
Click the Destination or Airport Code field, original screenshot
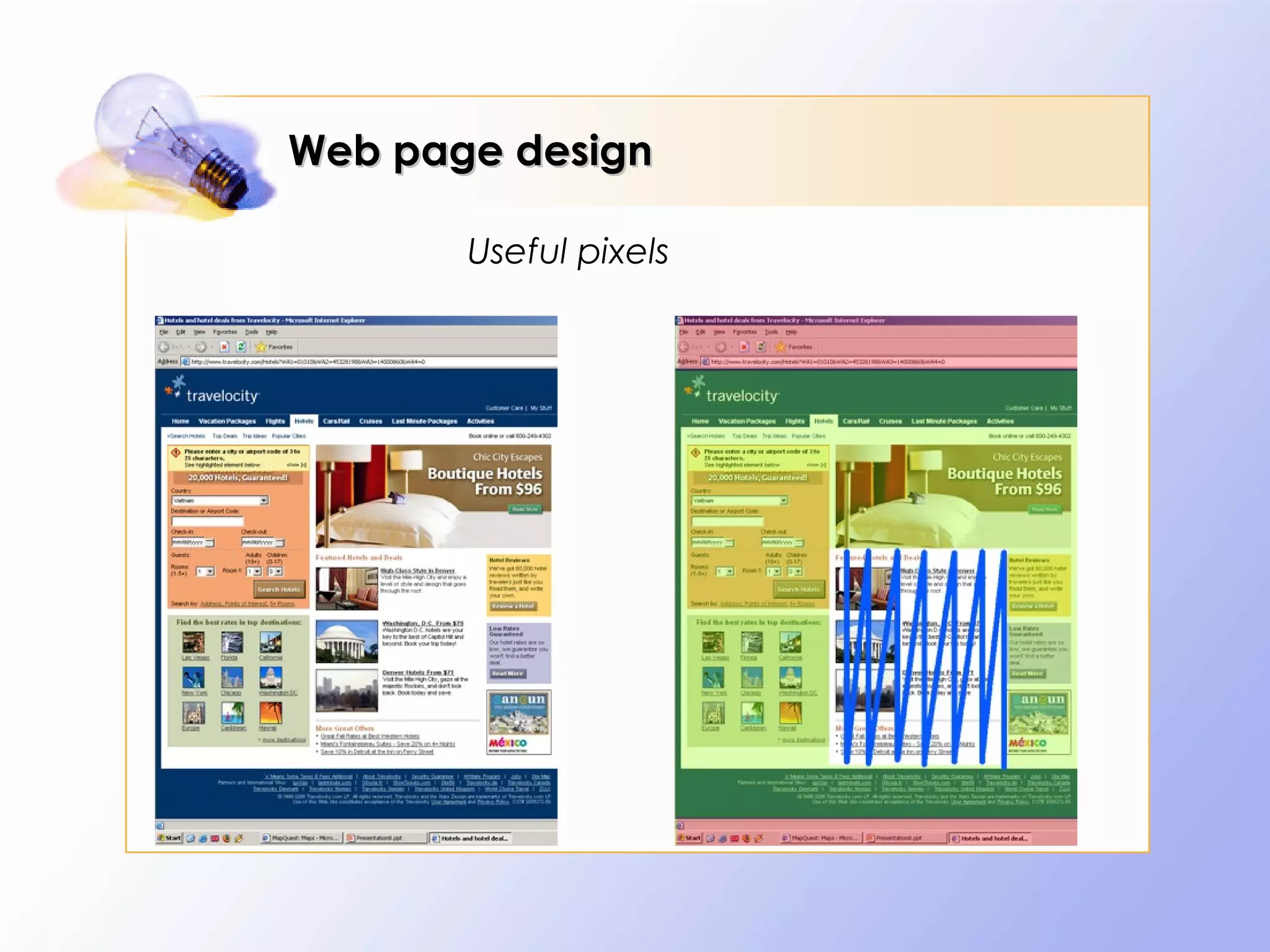(x=207, y=521)
